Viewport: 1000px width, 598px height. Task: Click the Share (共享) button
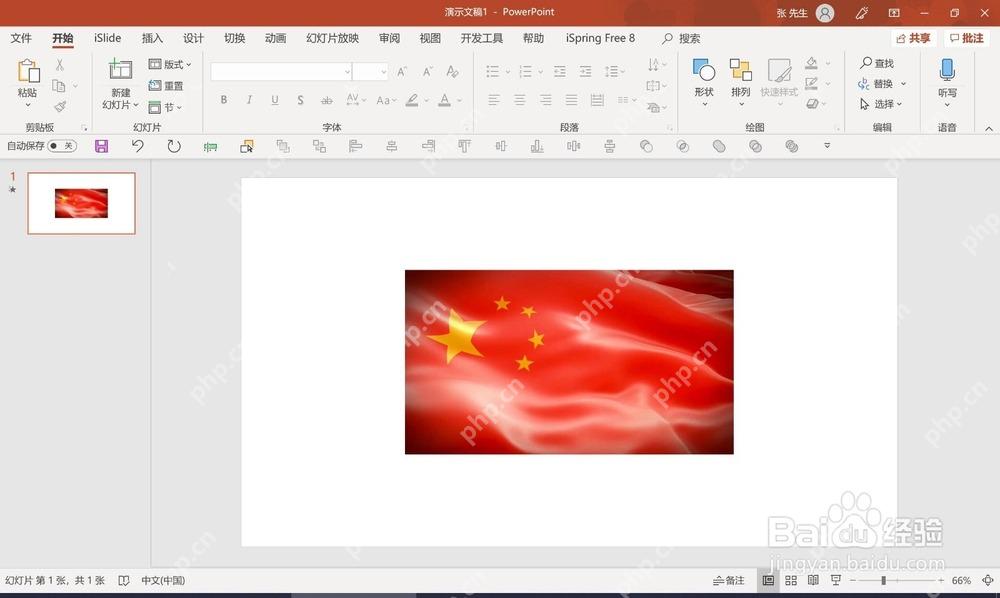pyautogui.click(x=913, y=38)
